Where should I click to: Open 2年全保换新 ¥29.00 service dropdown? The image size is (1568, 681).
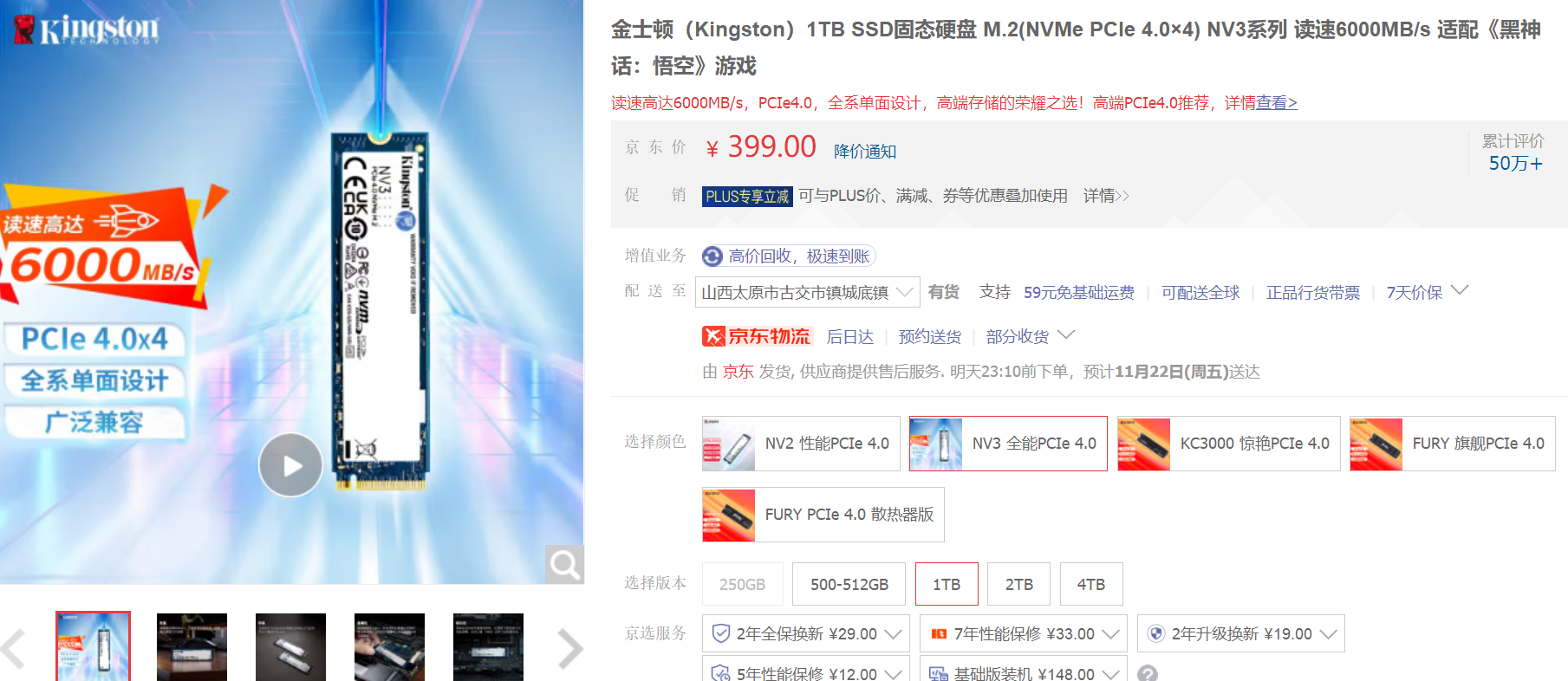pyautogui.click(x=805, y=634)
